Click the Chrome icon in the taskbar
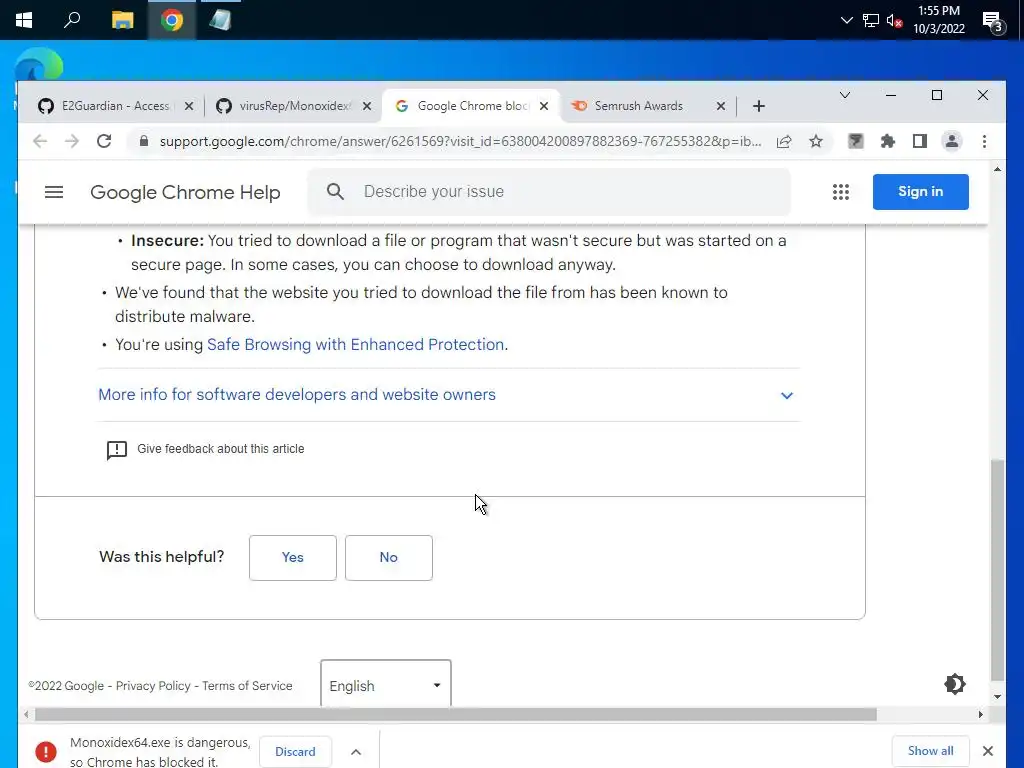This screenshot has height=768, width=1024. [x=172, y=20]
